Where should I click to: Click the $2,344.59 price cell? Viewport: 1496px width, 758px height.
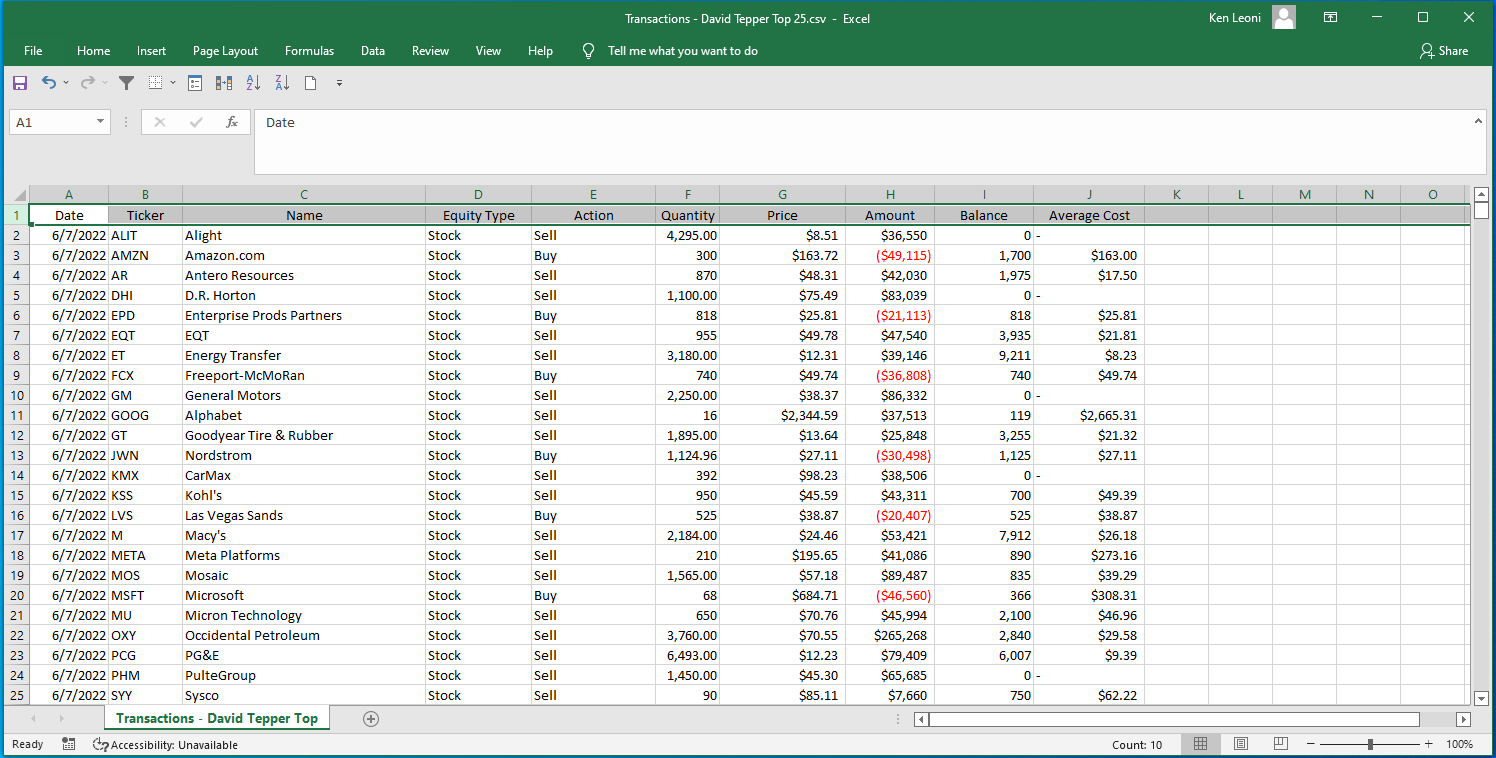pyautogui.click(x=782, y=415)
